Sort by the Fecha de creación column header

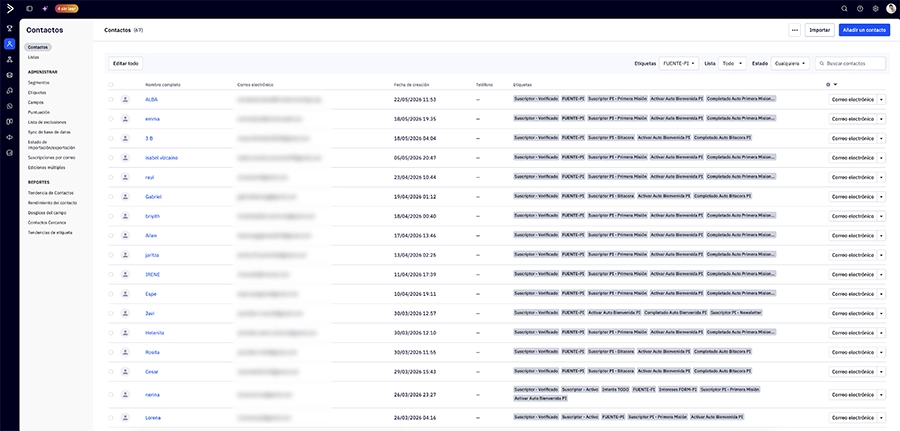click(x=412, y=84)
